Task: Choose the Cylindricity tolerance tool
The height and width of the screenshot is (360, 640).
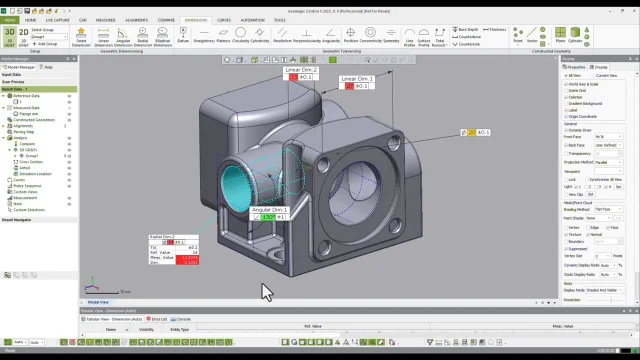Action: [x=260, y=35]
